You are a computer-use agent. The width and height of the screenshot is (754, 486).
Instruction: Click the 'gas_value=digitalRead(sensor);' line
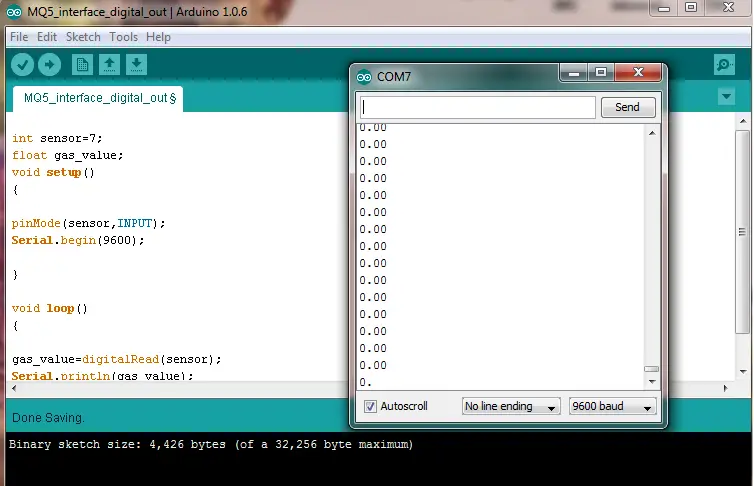pyautogui.click(x=117, y=360)
